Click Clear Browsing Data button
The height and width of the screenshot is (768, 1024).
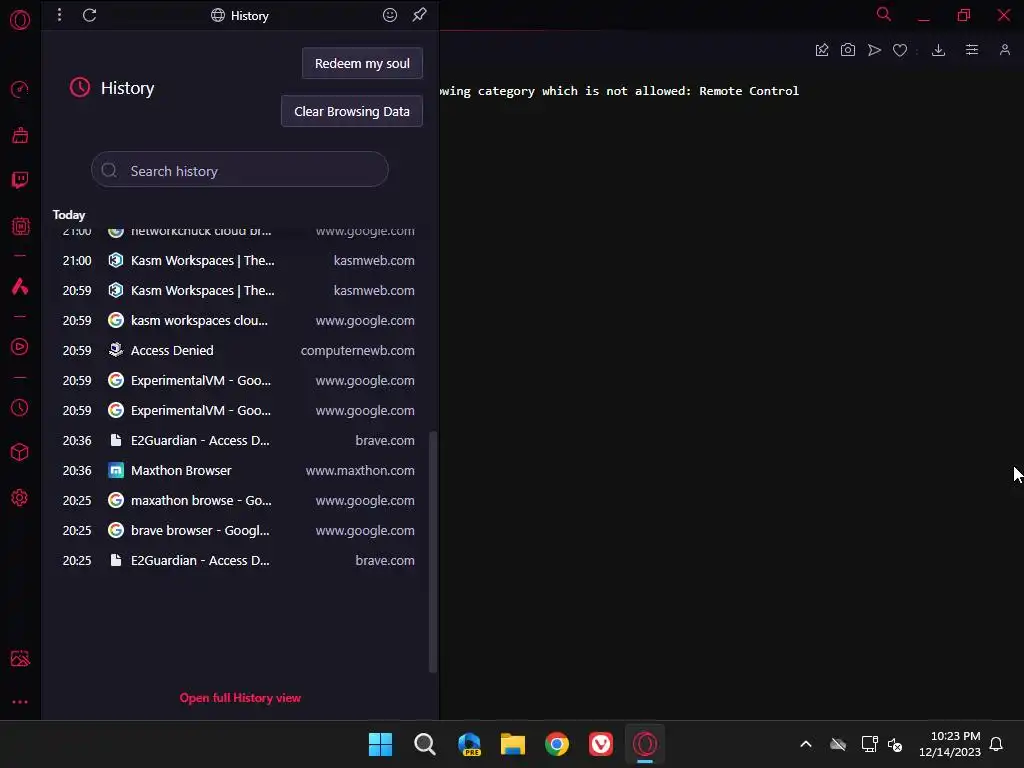point(352,111)
